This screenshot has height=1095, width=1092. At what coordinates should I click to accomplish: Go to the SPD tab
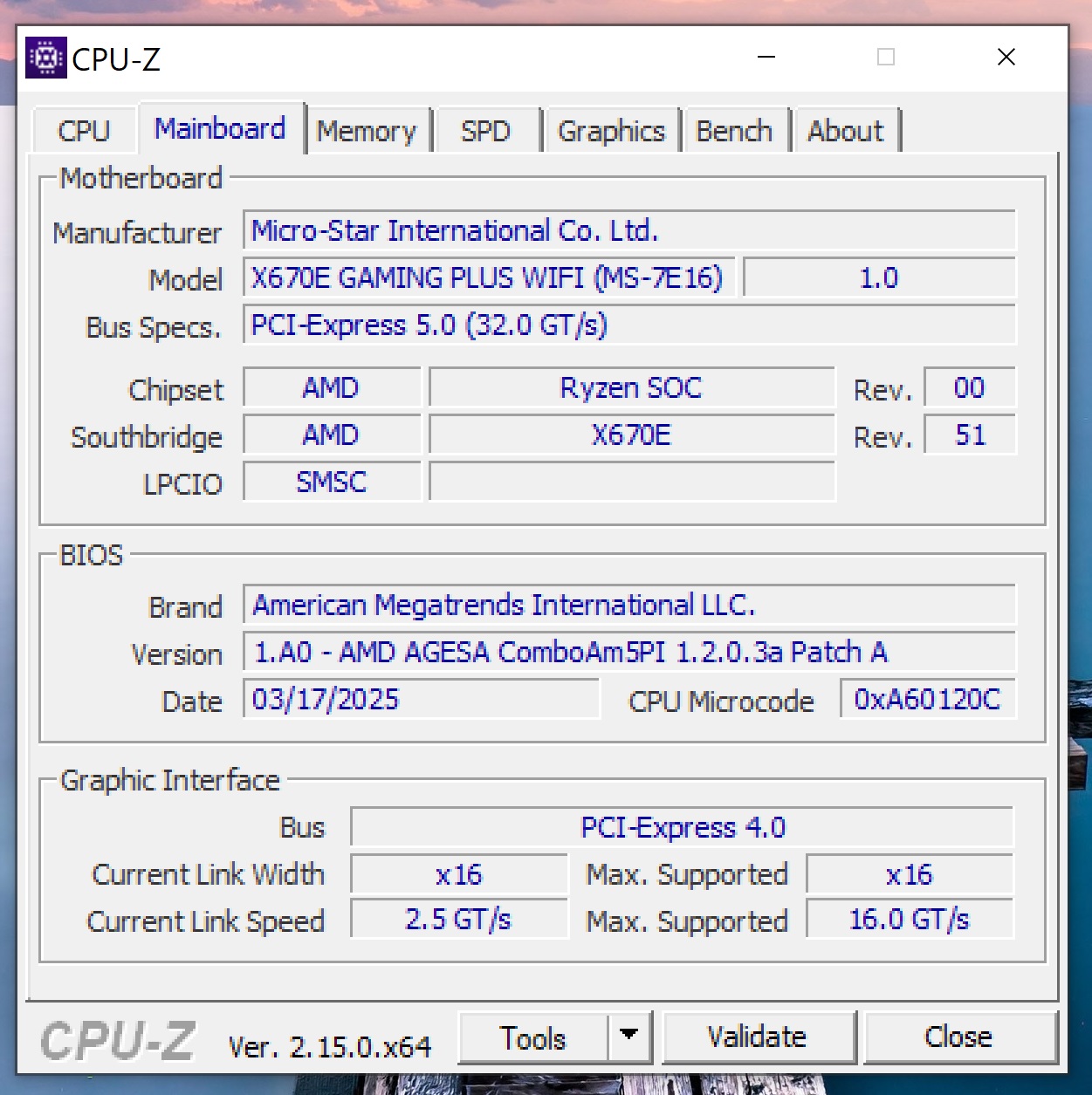(x=485, y=131)
